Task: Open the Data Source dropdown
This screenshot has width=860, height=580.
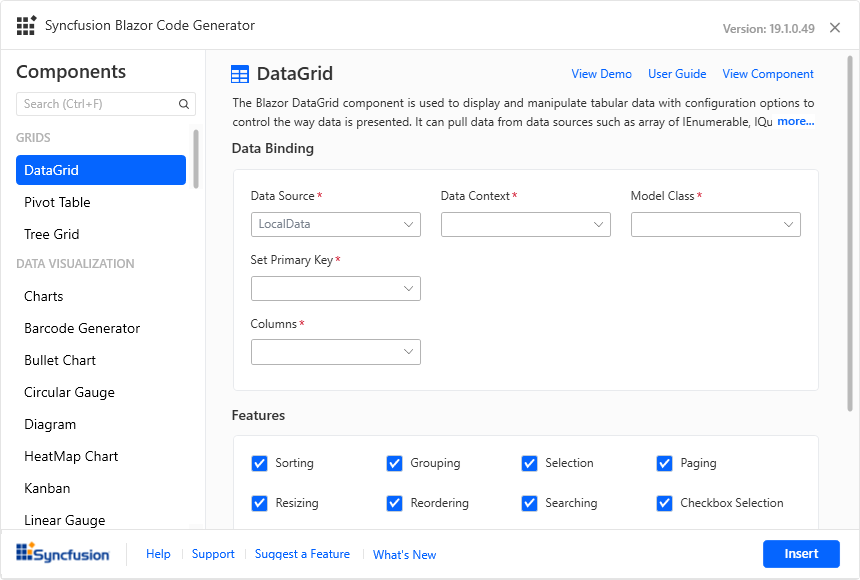Action: point(335,225)
